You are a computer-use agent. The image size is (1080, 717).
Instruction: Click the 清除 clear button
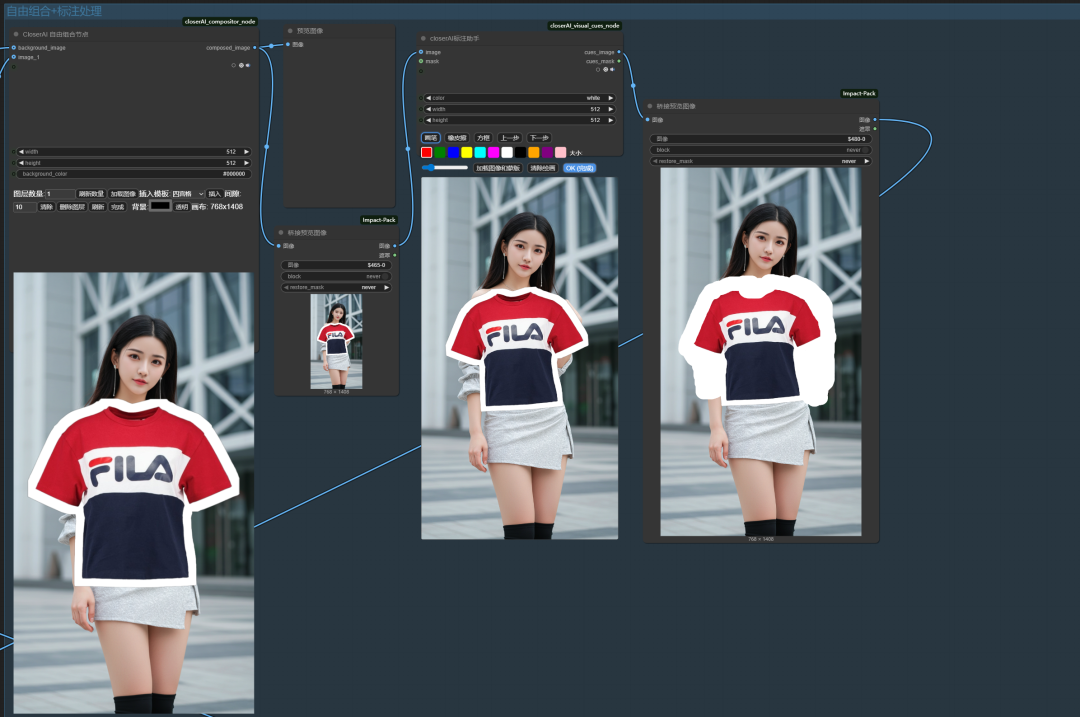click(x=46, y=207)
